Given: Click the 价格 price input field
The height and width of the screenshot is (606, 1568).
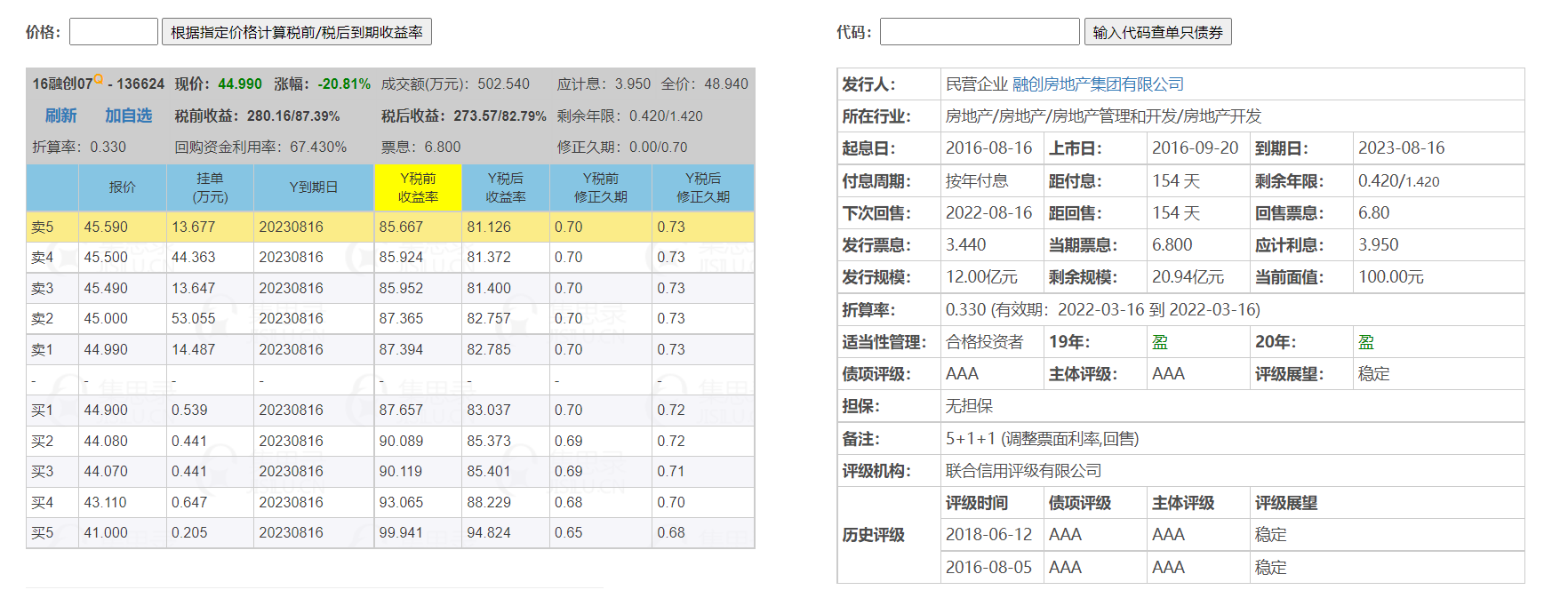Looking at the screenshot, I should [113, 32].
